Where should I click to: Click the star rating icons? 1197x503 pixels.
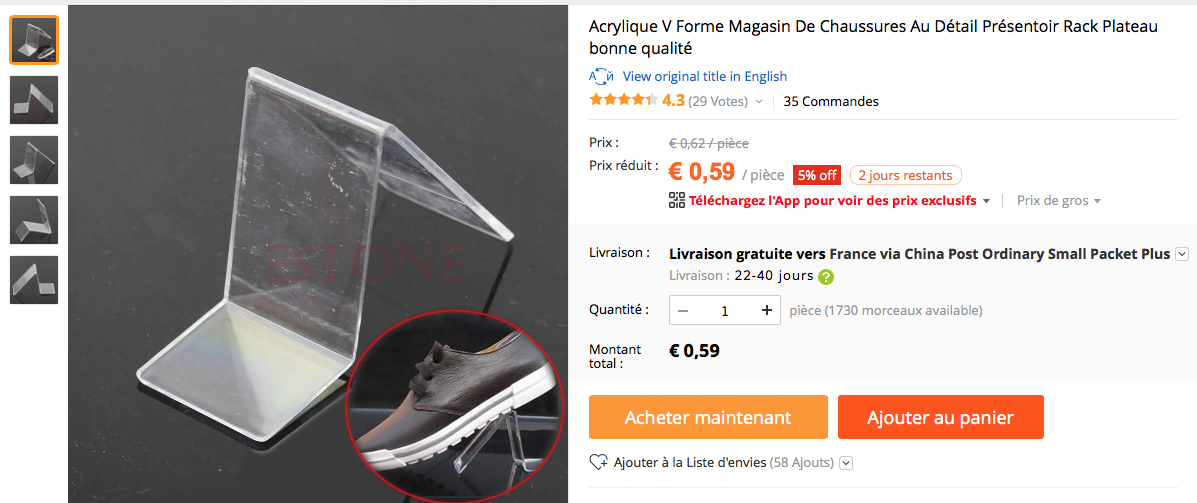click(x=623, y=101)
